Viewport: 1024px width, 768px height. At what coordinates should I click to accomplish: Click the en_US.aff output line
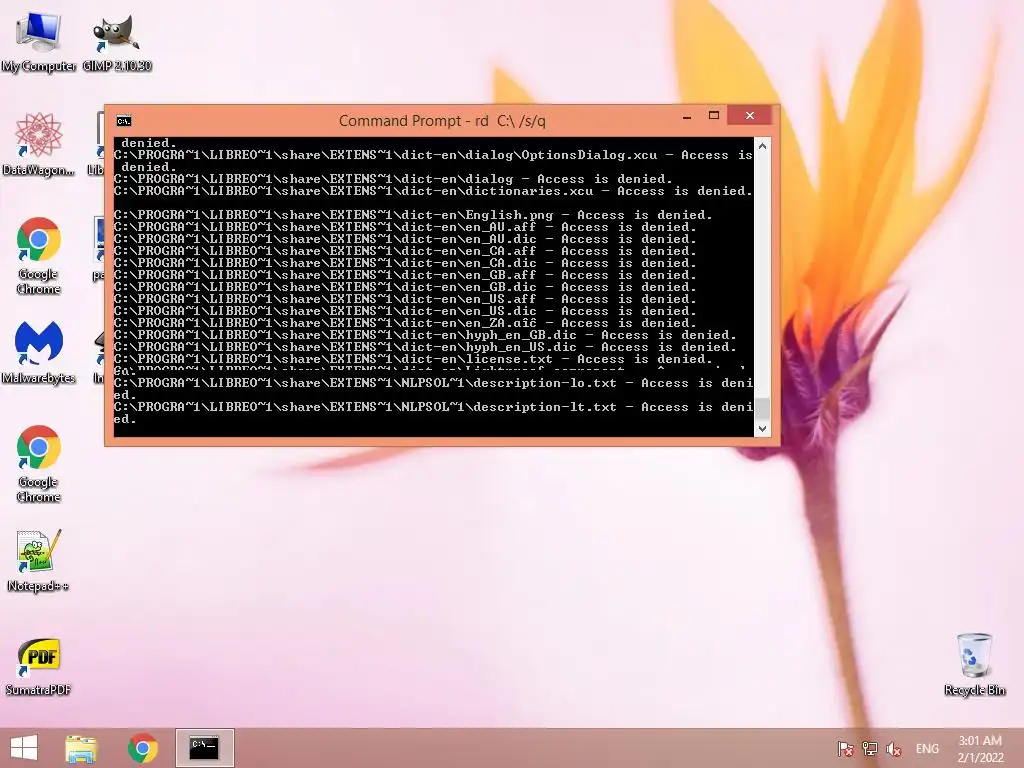point(405,299)
